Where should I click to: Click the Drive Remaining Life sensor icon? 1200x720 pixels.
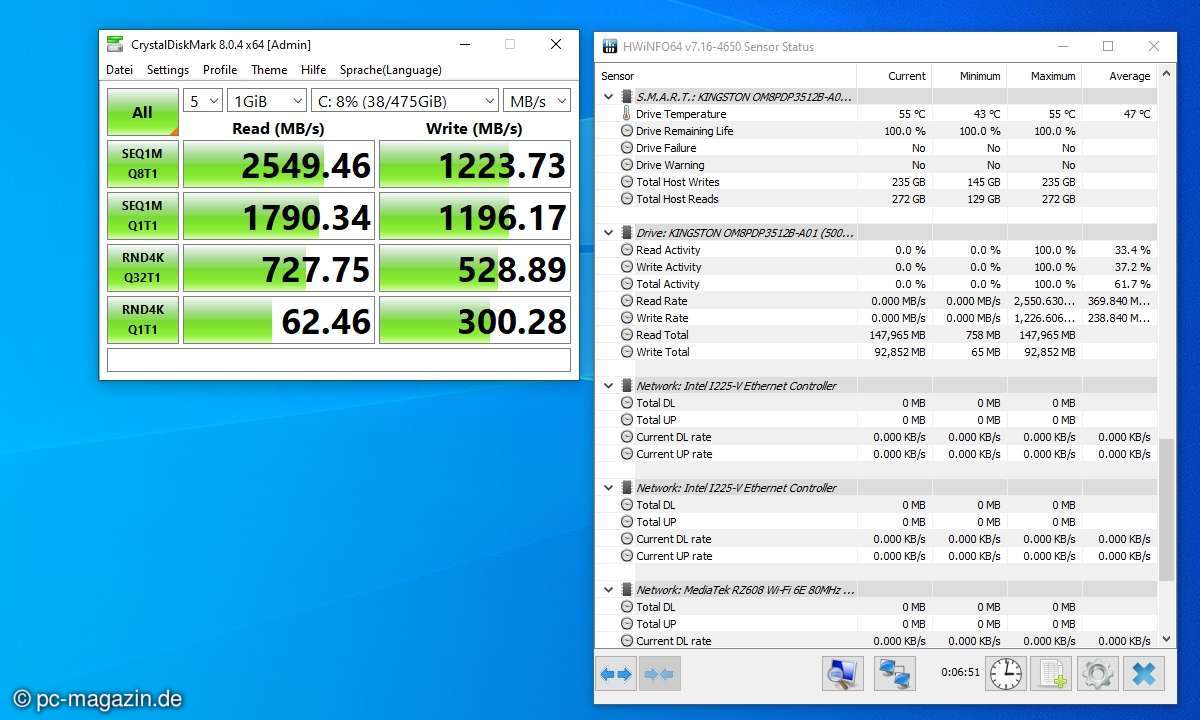[x=627, y=131]
